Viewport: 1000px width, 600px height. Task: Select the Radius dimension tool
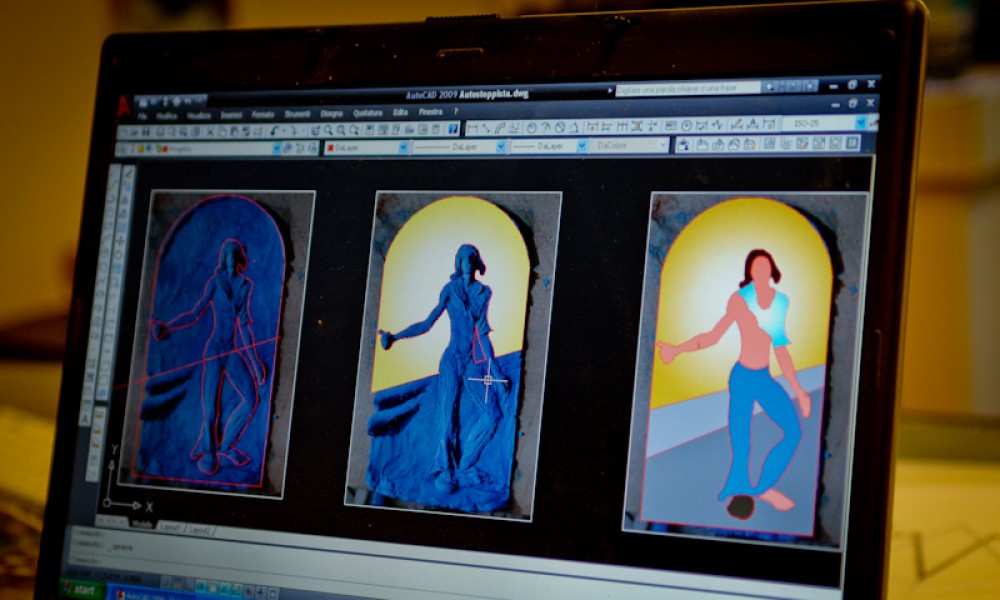531,127
